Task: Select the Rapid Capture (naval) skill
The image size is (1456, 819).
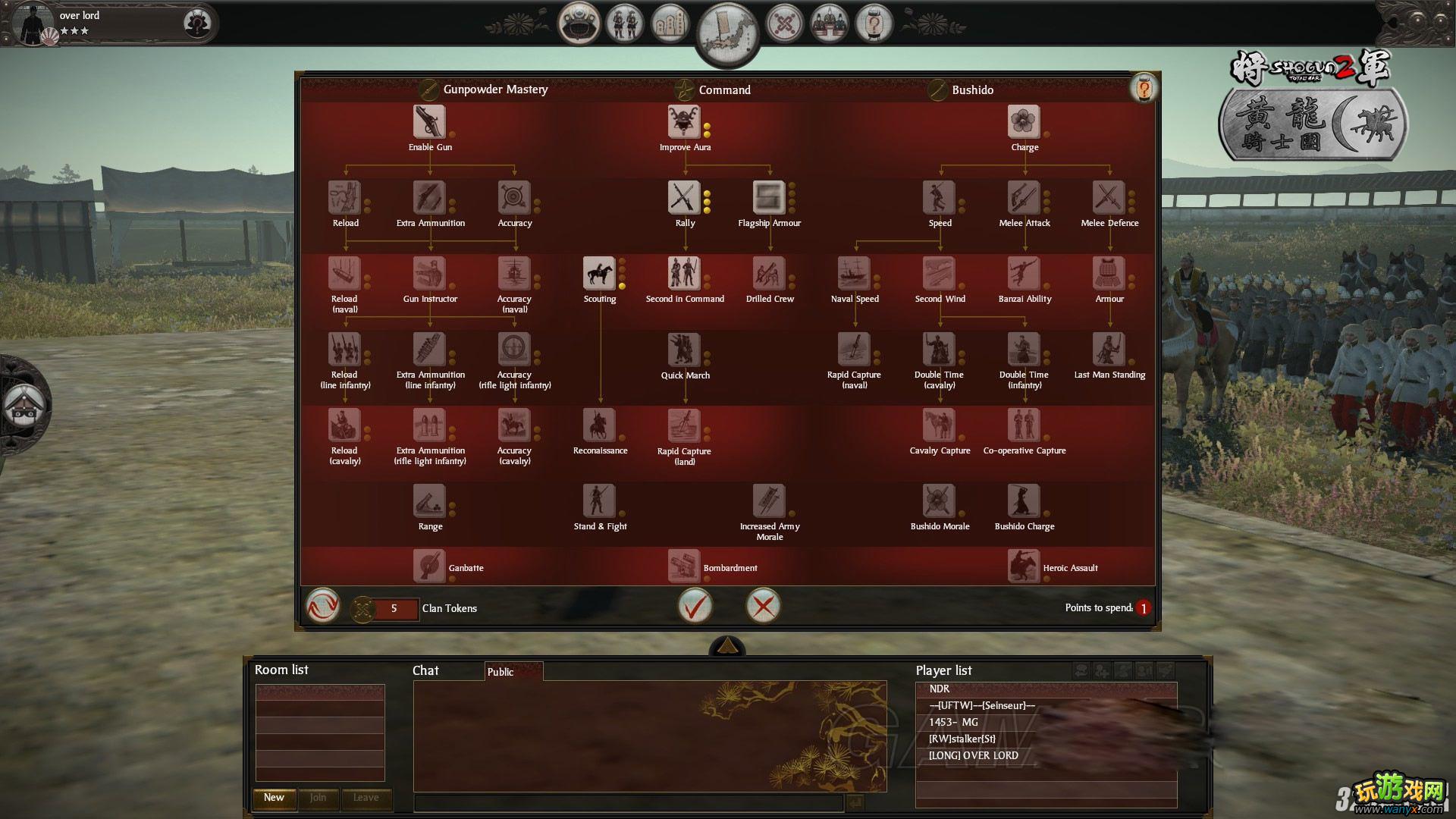Action: (x=854, y=349)
